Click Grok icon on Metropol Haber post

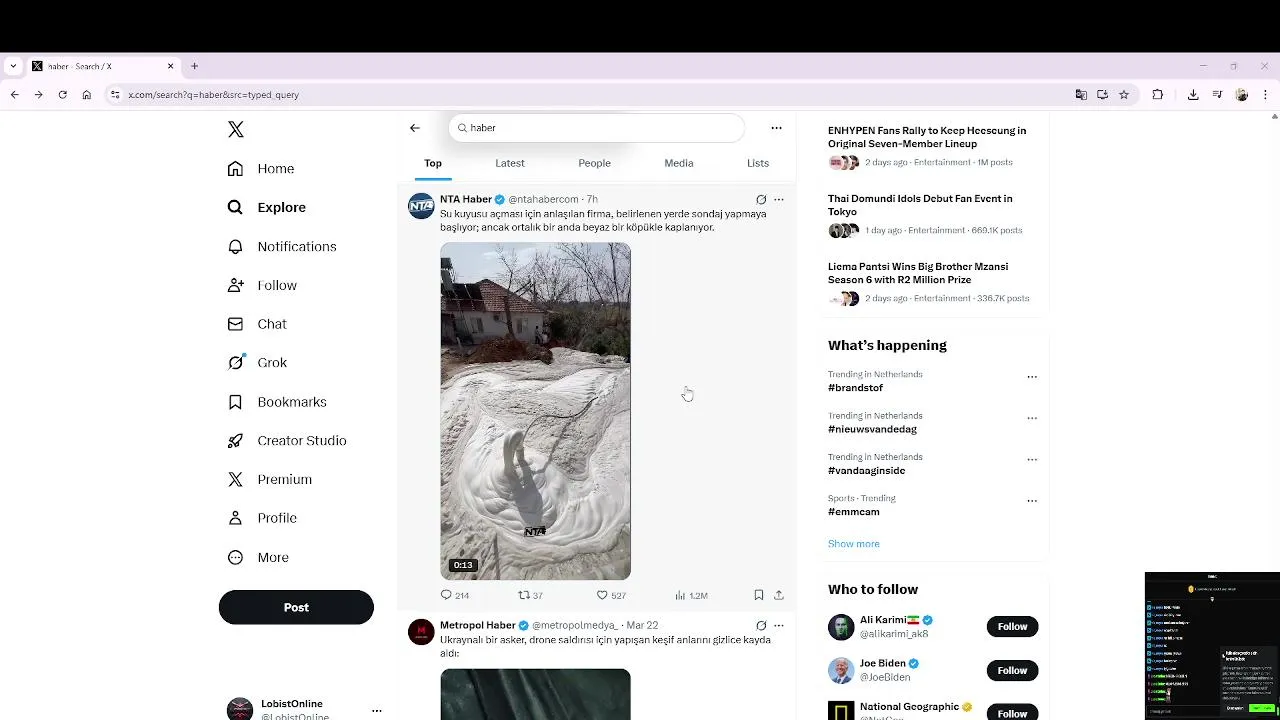(x=761, y=625)
